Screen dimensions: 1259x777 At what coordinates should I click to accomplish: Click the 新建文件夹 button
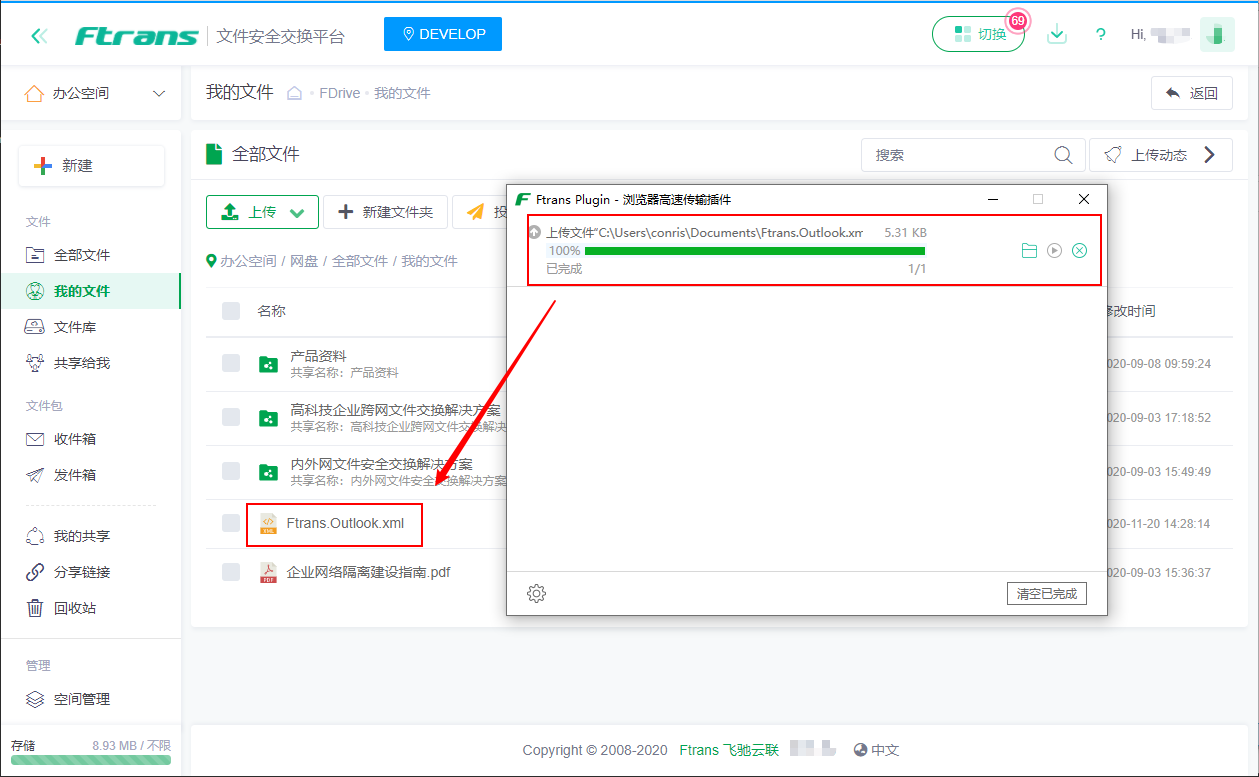tap(384, 212)
